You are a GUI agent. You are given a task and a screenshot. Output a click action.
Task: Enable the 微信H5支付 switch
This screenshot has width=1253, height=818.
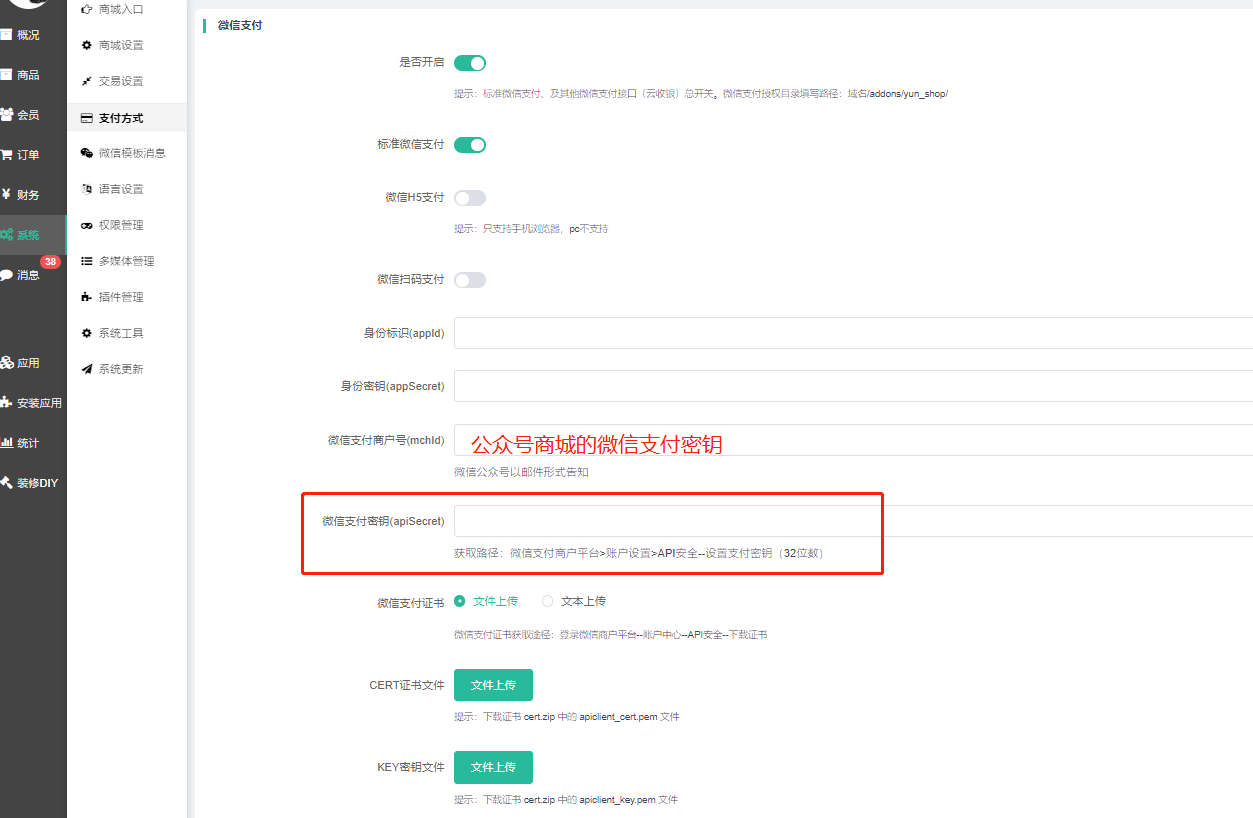pyautogui.click(x=470, y=198)
